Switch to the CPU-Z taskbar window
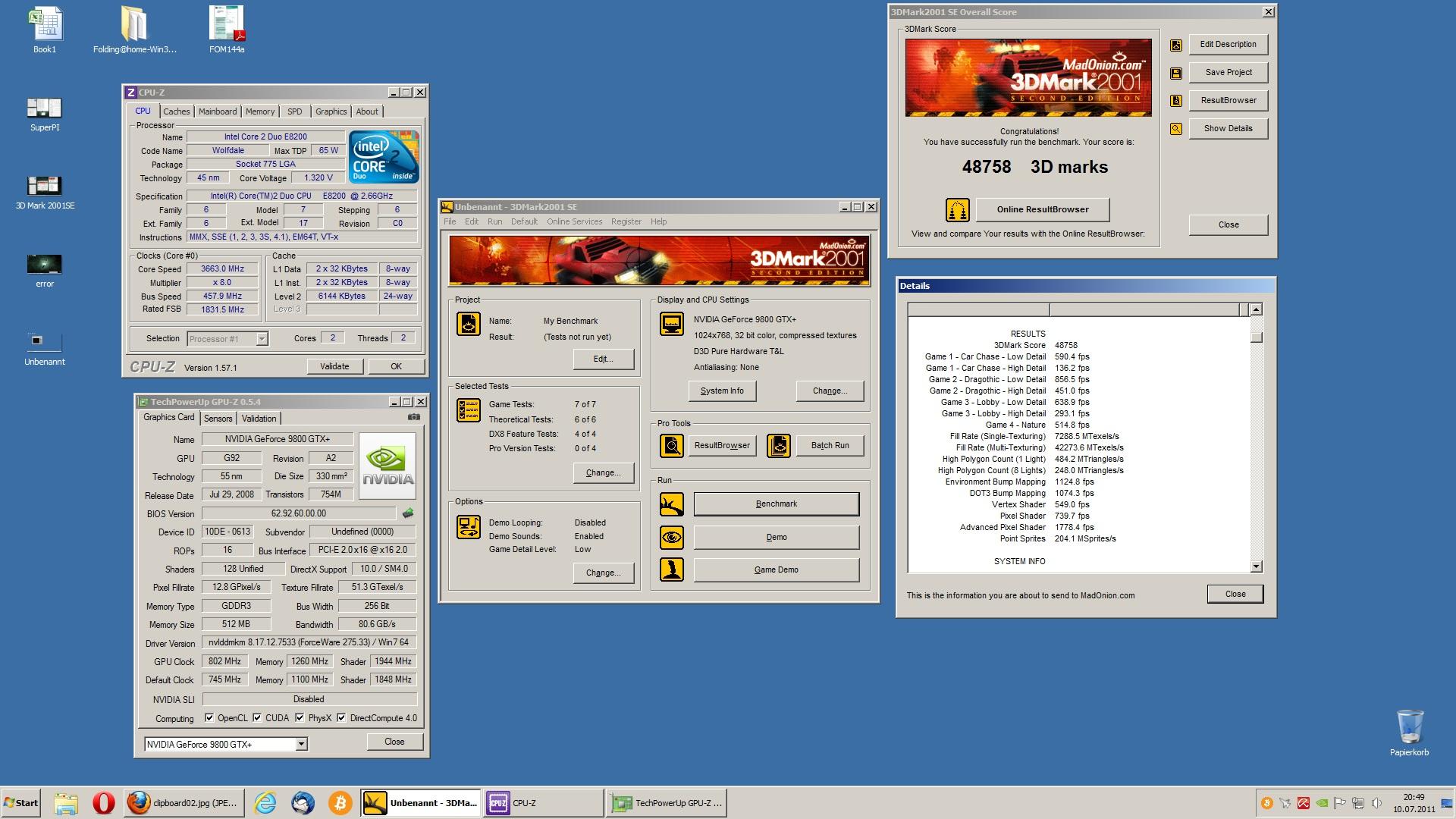Screen dimensions: 1456x819 point(543,803)
